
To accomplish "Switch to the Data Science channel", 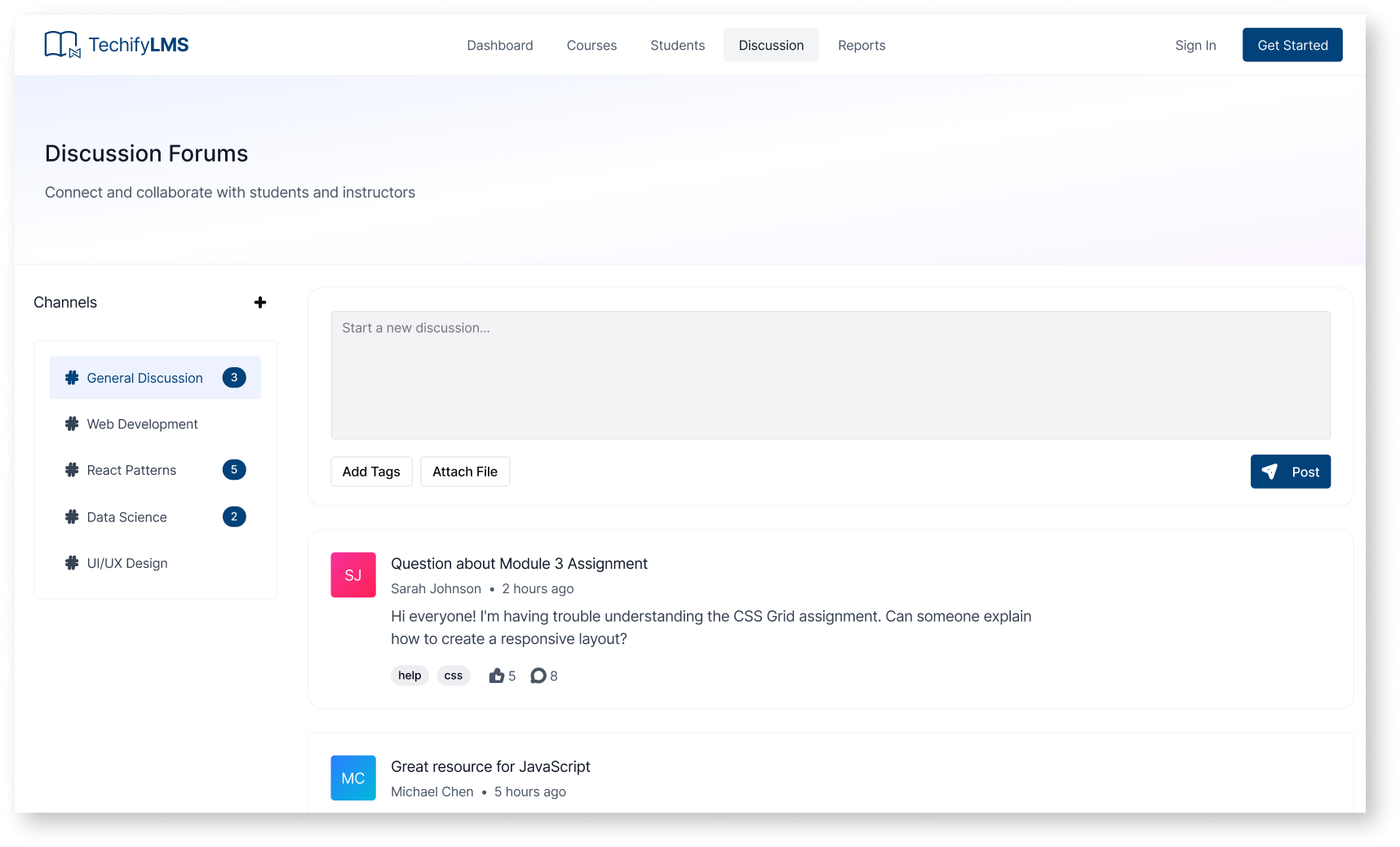I will tap(127, 517).
